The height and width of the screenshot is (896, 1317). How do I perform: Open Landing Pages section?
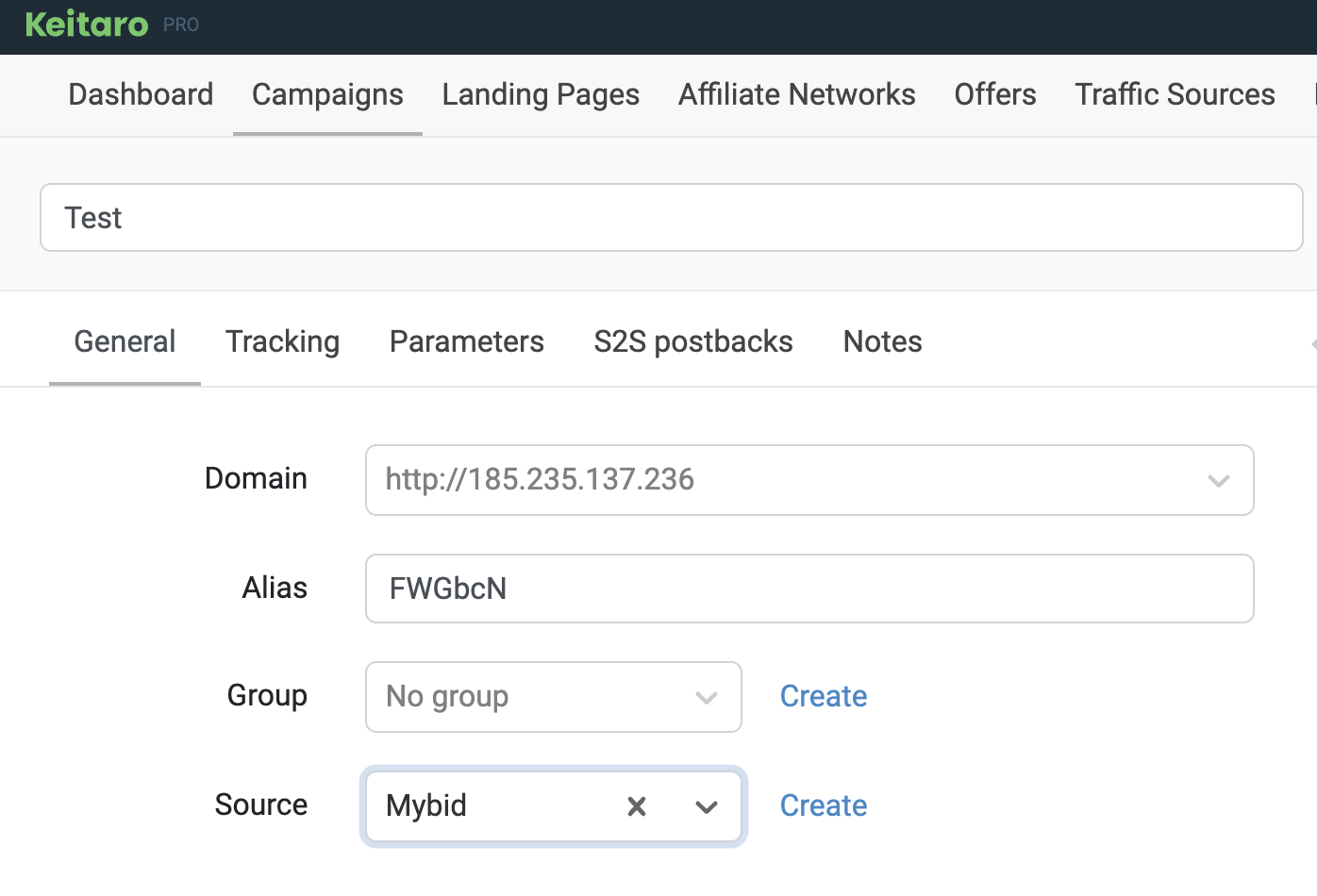click(x=541, y=94)
